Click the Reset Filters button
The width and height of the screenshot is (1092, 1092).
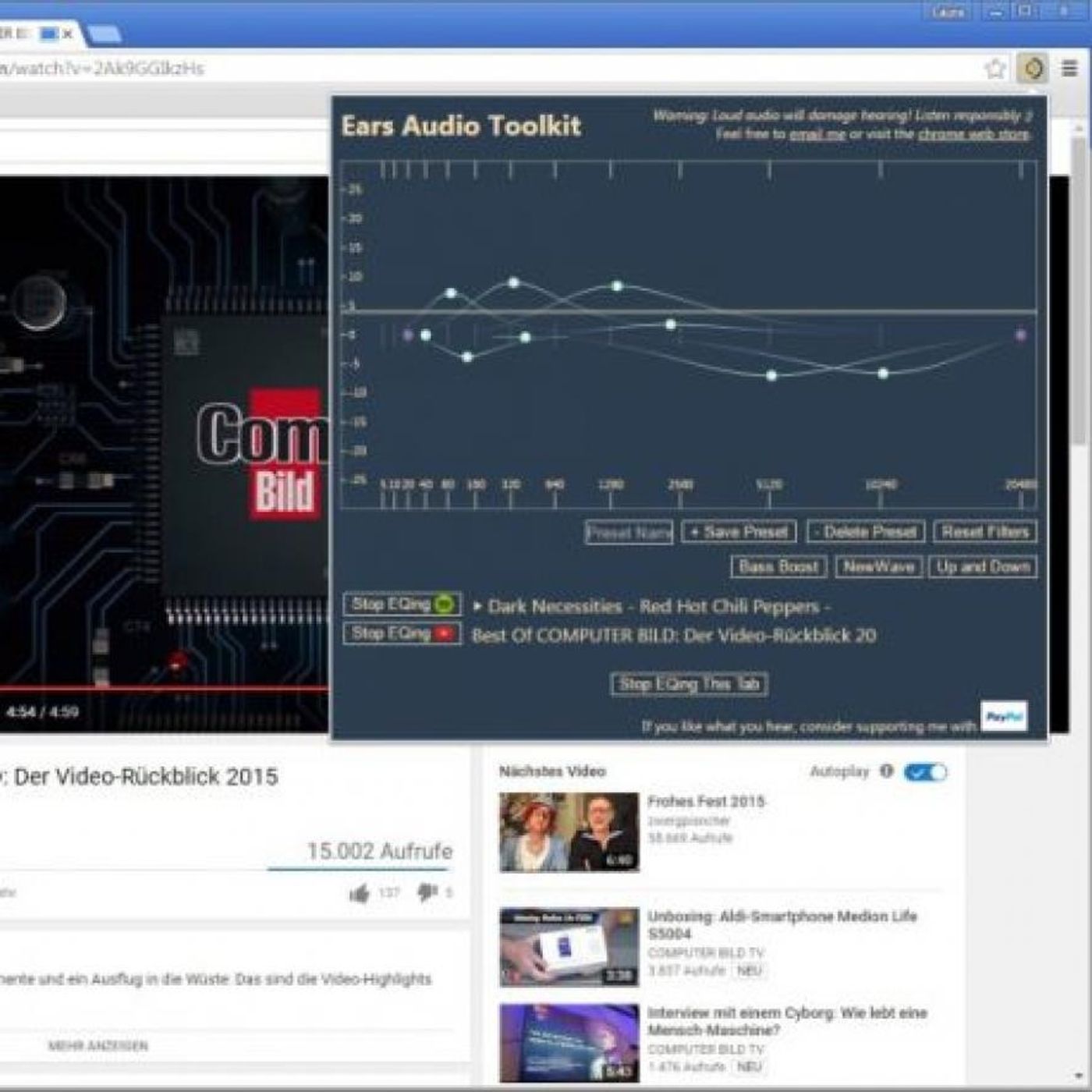(x=985, y=532)
